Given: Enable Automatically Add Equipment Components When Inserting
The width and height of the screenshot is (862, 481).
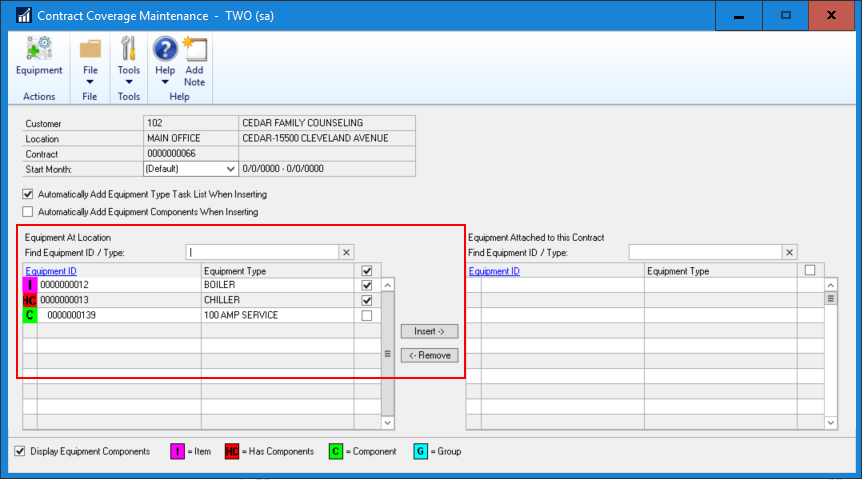Looking at the screenshot, I should click(28, 212).
